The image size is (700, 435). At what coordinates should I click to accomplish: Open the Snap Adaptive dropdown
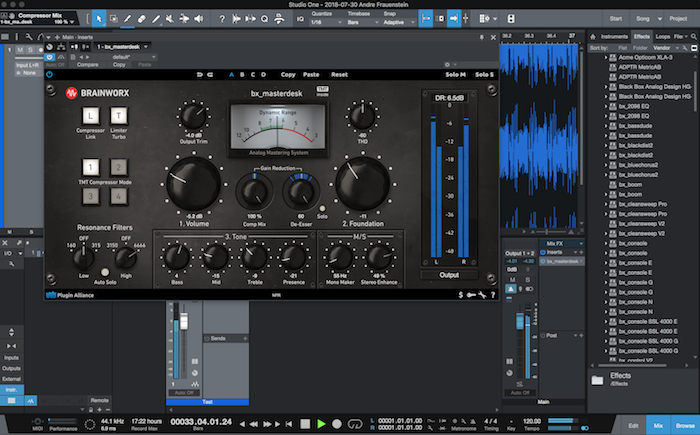click(398, 22)
